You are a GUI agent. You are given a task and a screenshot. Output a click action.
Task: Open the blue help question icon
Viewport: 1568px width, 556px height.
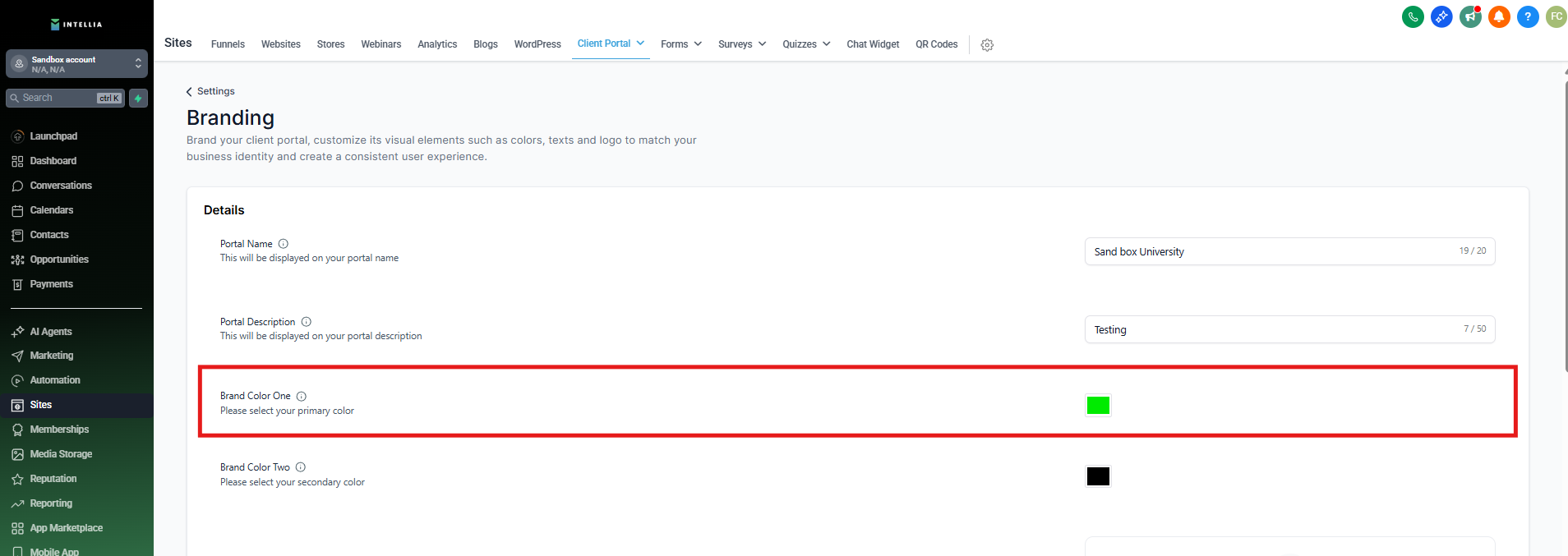coord(1528,16)
